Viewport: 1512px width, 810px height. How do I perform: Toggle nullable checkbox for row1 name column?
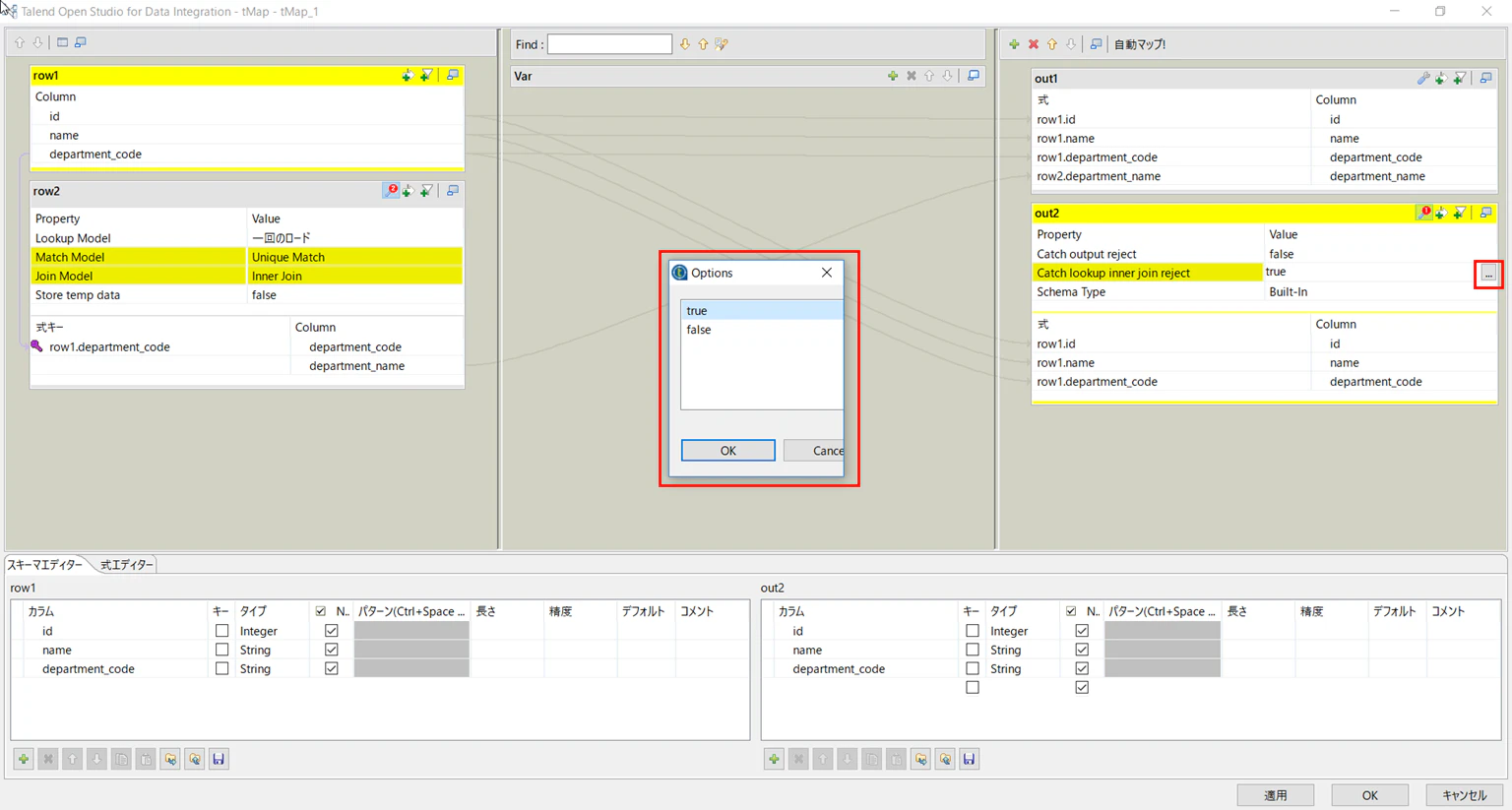(x=332, y=650)
